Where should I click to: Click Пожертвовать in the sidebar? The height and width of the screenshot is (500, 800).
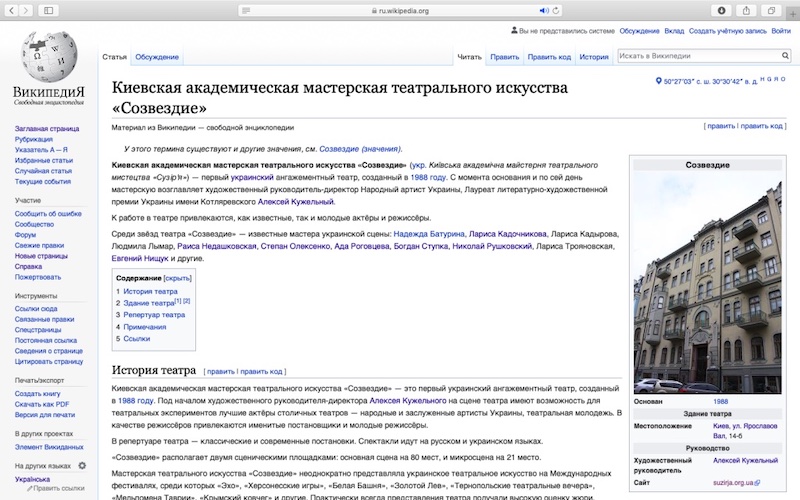click(x=38, y=277)
